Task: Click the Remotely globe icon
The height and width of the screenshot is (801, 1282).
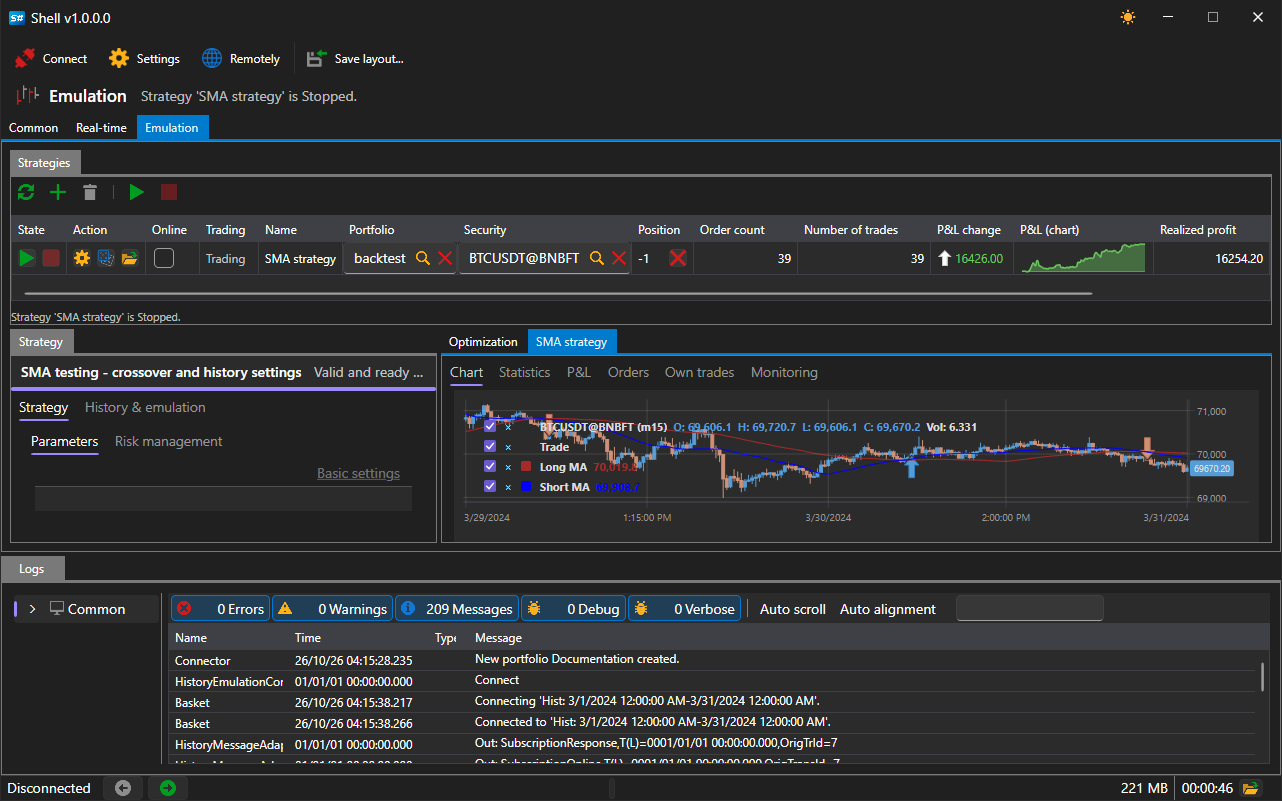Action: 212,59
